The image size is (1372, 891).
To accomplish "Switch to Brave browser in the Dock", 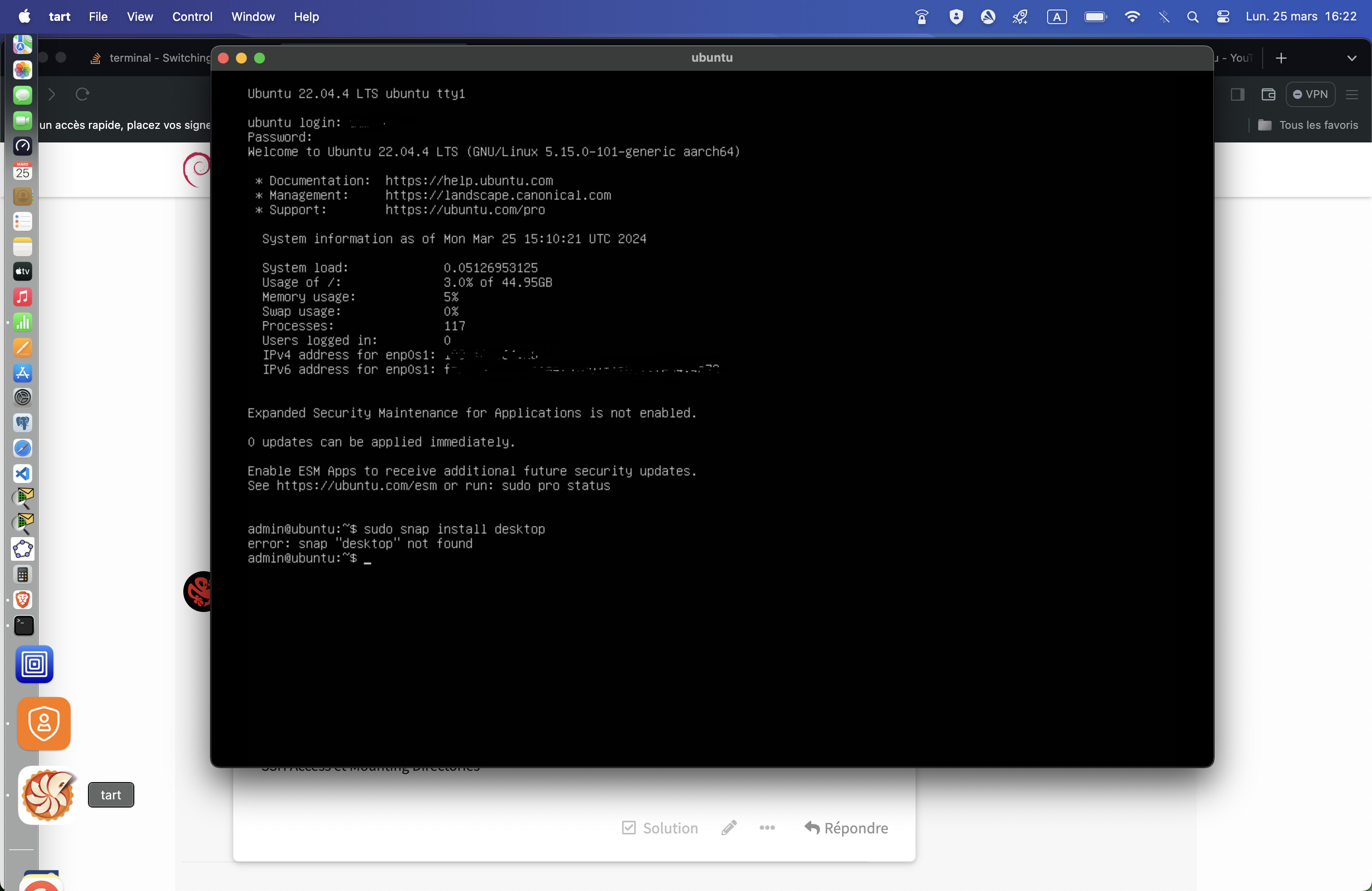I will (x=23, y=600).
